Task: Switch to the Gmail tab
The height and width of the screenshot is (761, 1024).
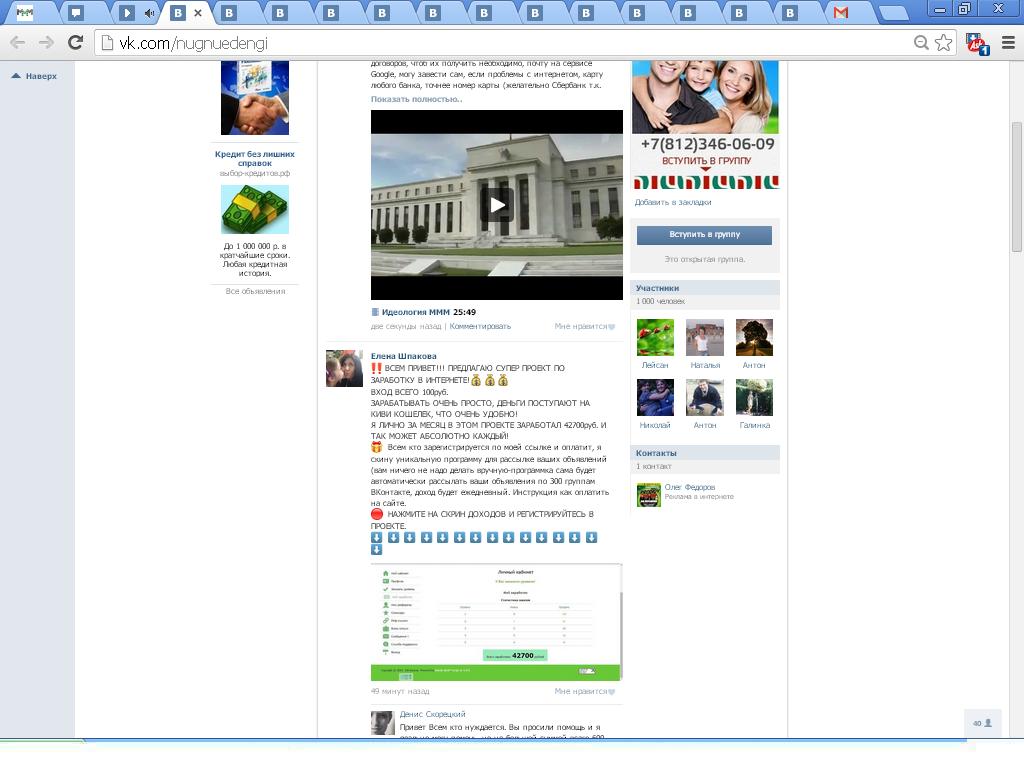Action: click(840, 12)
